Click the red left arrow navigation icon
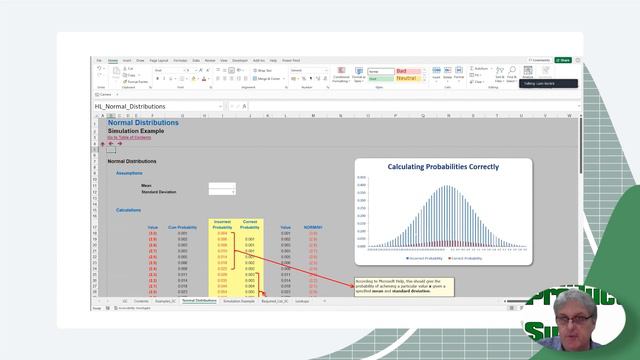640x360 pixels. [111, 144]
